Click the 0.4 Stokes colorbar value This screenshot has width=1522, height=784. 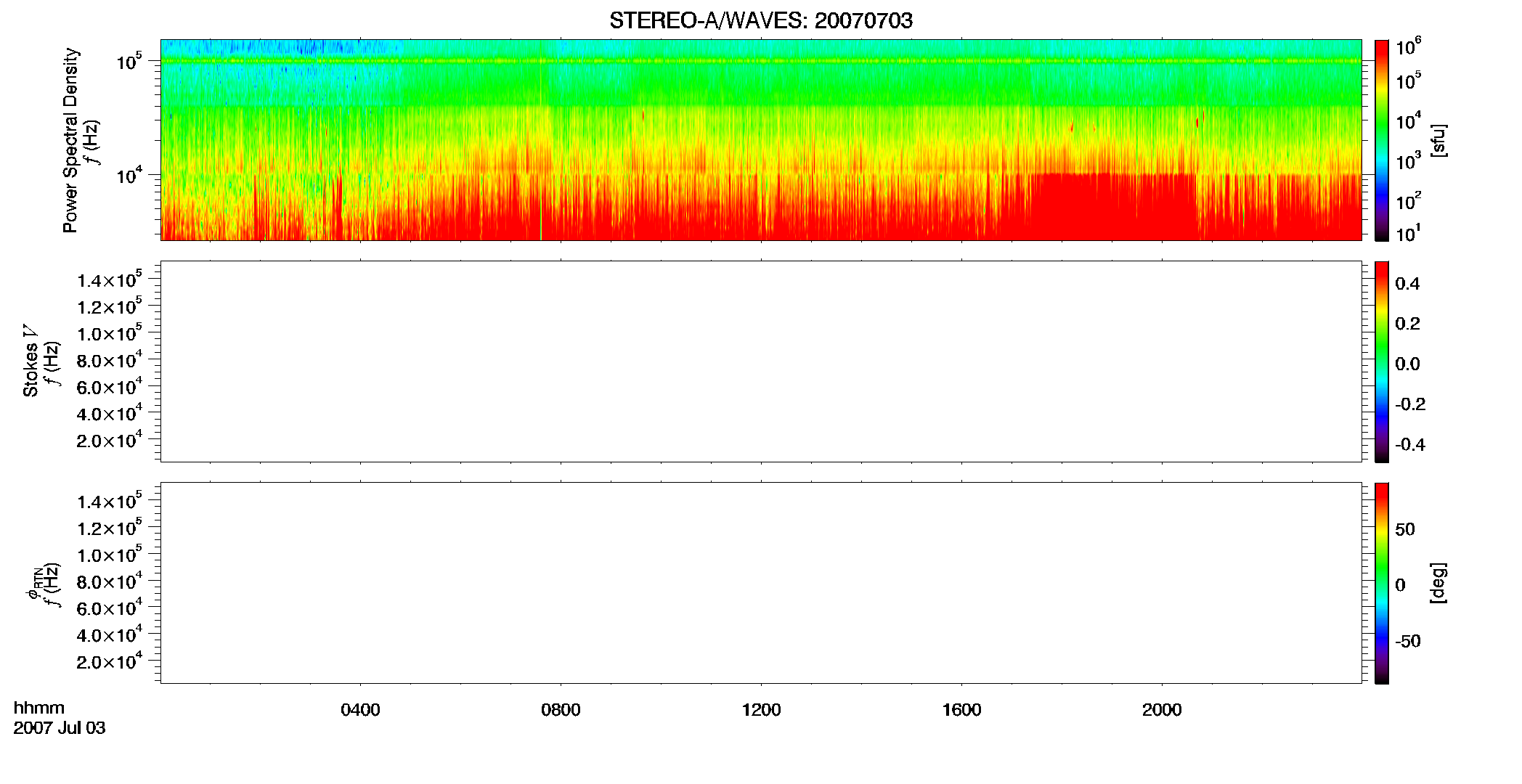tap(1407, 284)
